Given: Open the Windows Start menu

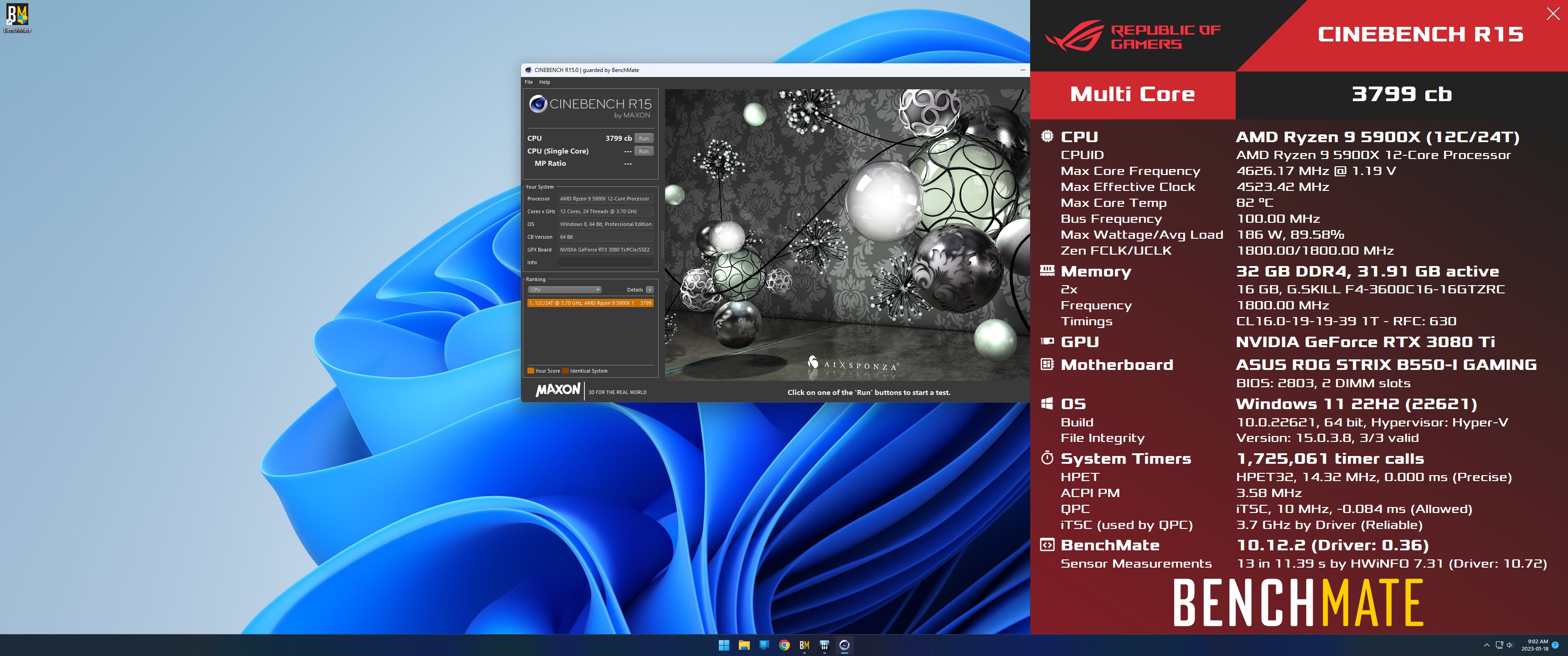Looking at the screenshot, I should (724, 645).
